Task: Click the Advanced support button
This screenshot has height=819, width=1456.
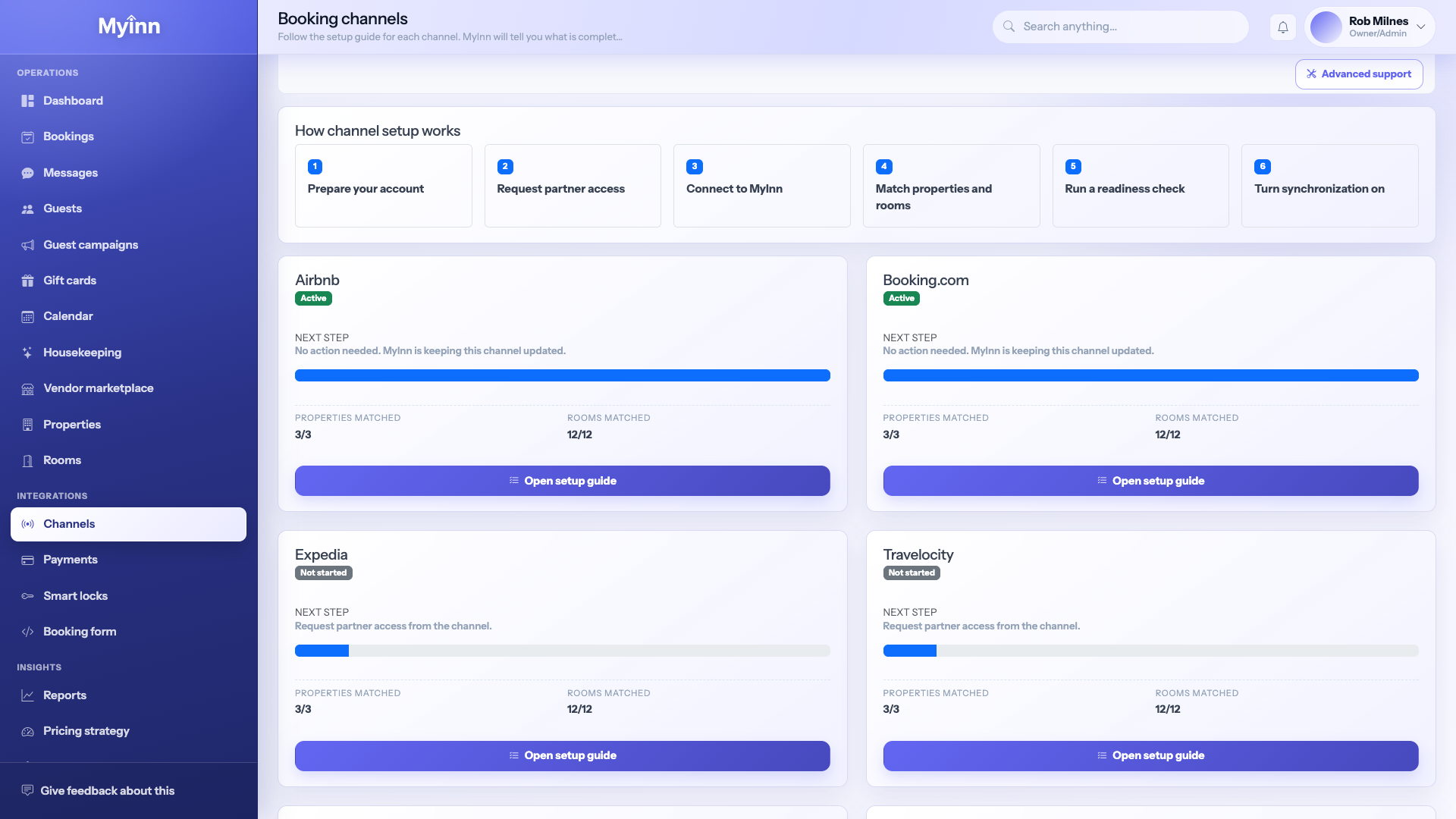Action: pyautogui.click(x=1359, y=74)
